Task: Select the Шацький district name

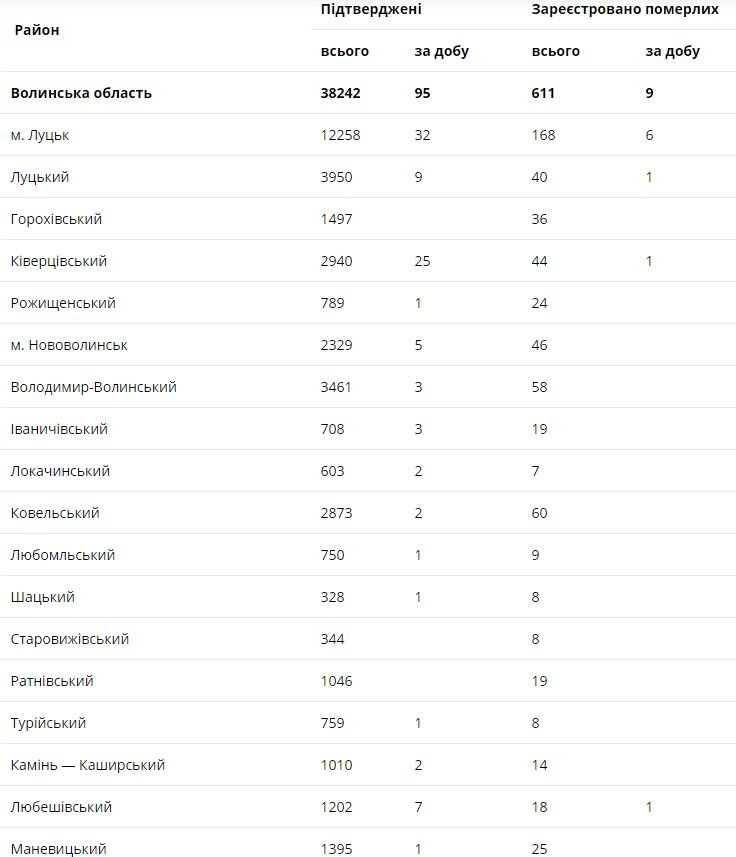Action: click(x=43, y=597)
